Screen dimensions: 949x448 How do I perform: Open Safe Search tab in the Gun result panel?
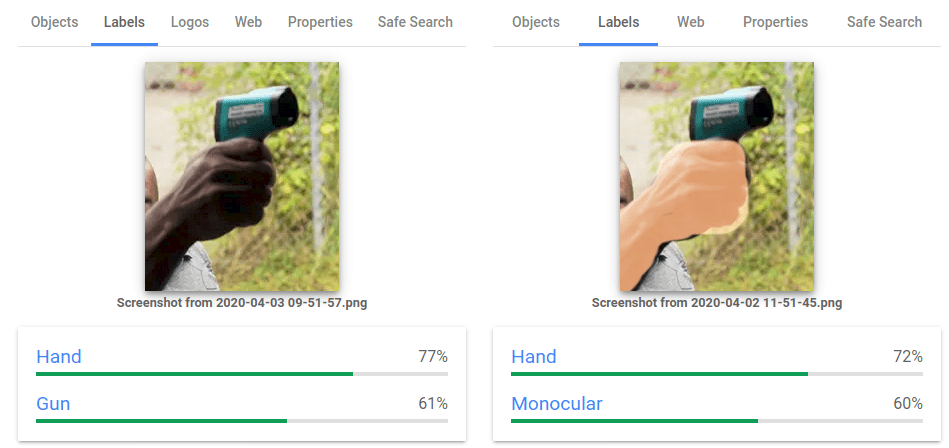415,22
